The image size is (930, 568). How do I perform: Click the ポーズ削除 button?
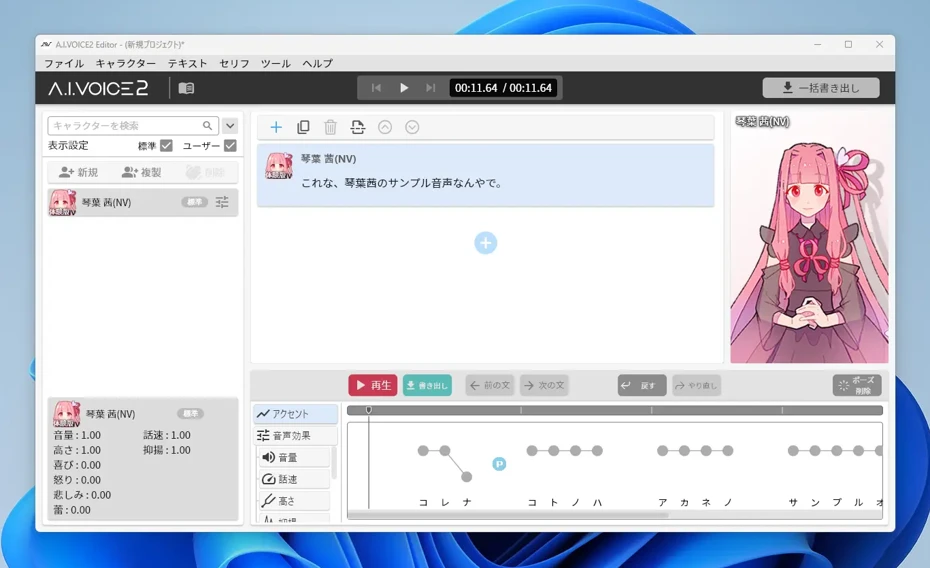[x=857, y=385]
